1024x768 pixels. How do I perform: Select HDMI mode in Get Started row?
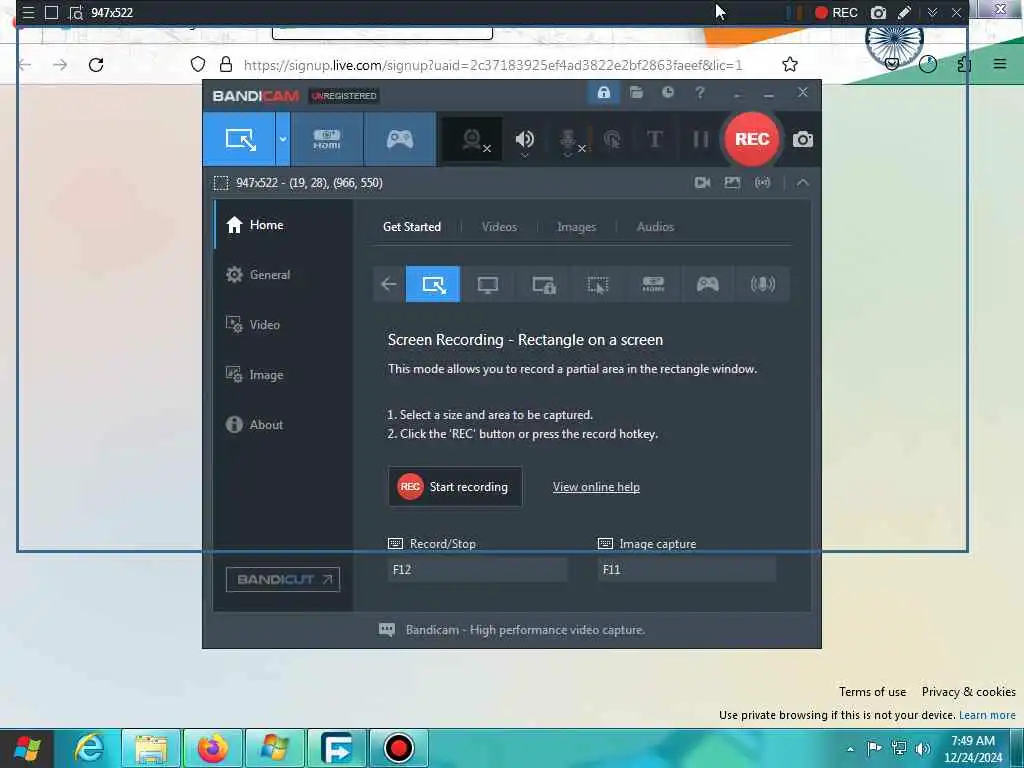652,284
